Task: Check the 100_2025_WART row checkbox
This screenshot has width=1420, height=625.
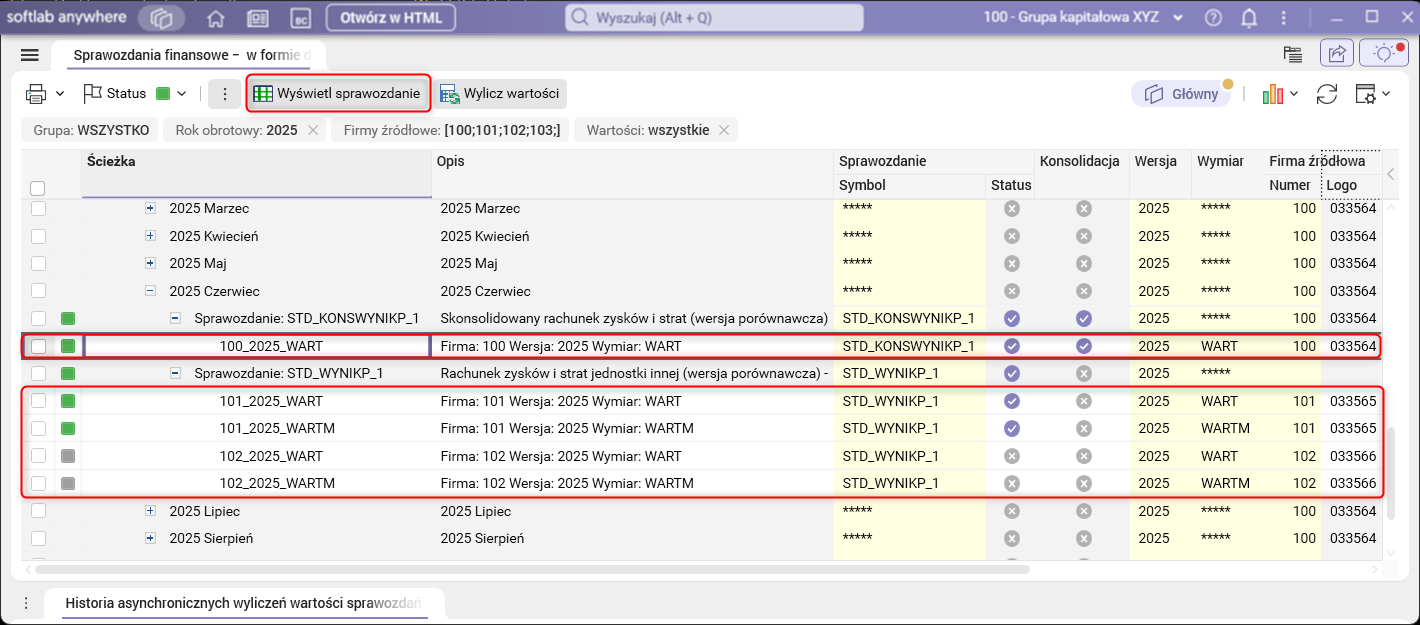Action: tap(38, 346)
